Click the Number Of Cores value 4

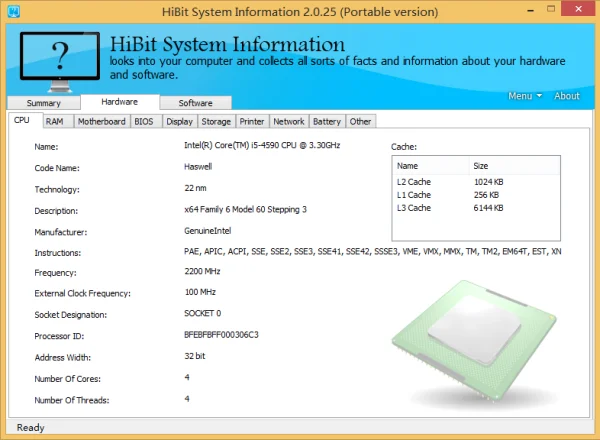(187, 377)
